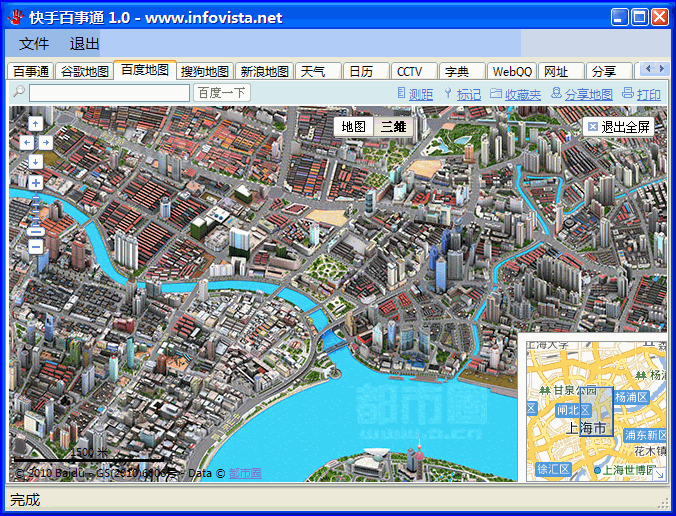Open the 标记 marker link
The height and width of the screenshot is (516, 676).
[469, 94]
